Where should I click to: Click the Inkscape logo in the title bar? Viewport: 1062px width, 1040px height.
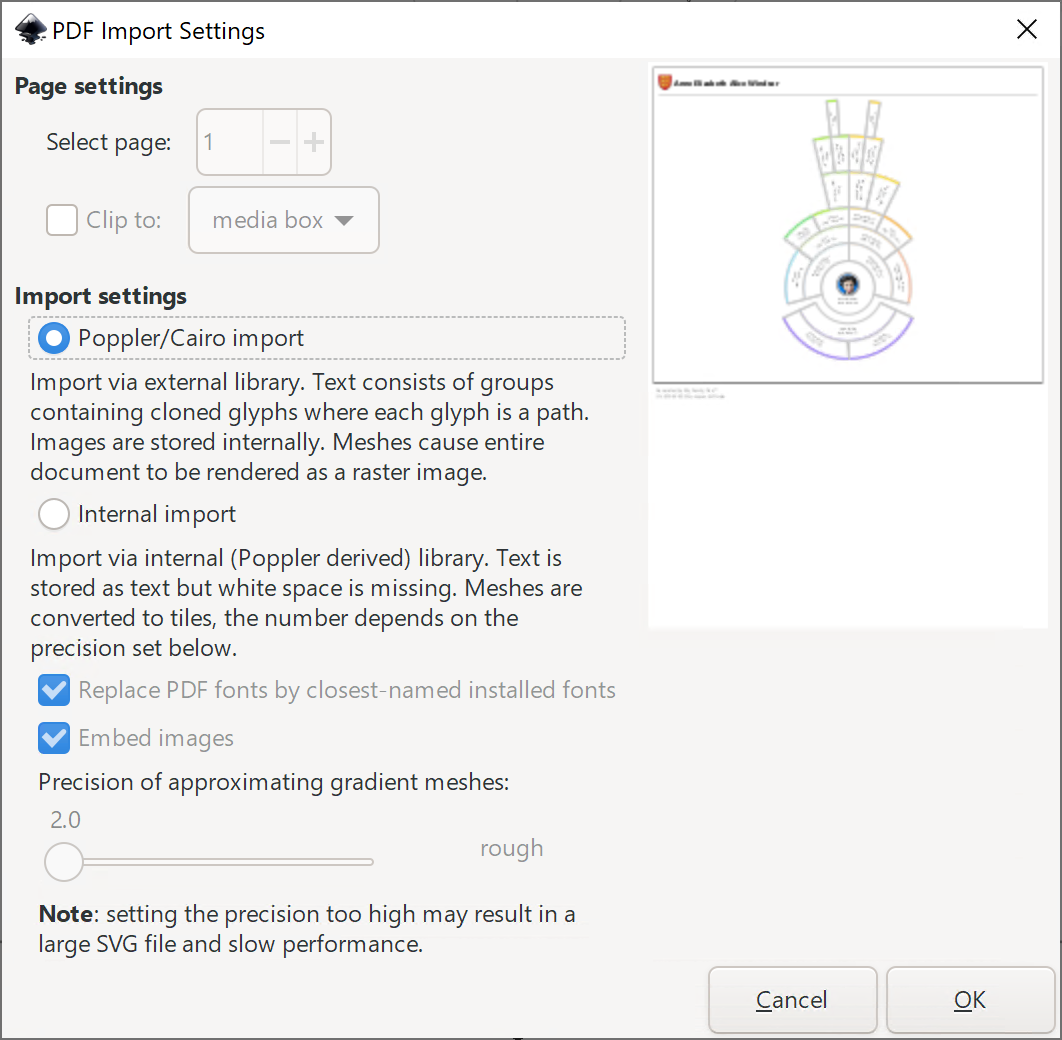click(30, 29)
